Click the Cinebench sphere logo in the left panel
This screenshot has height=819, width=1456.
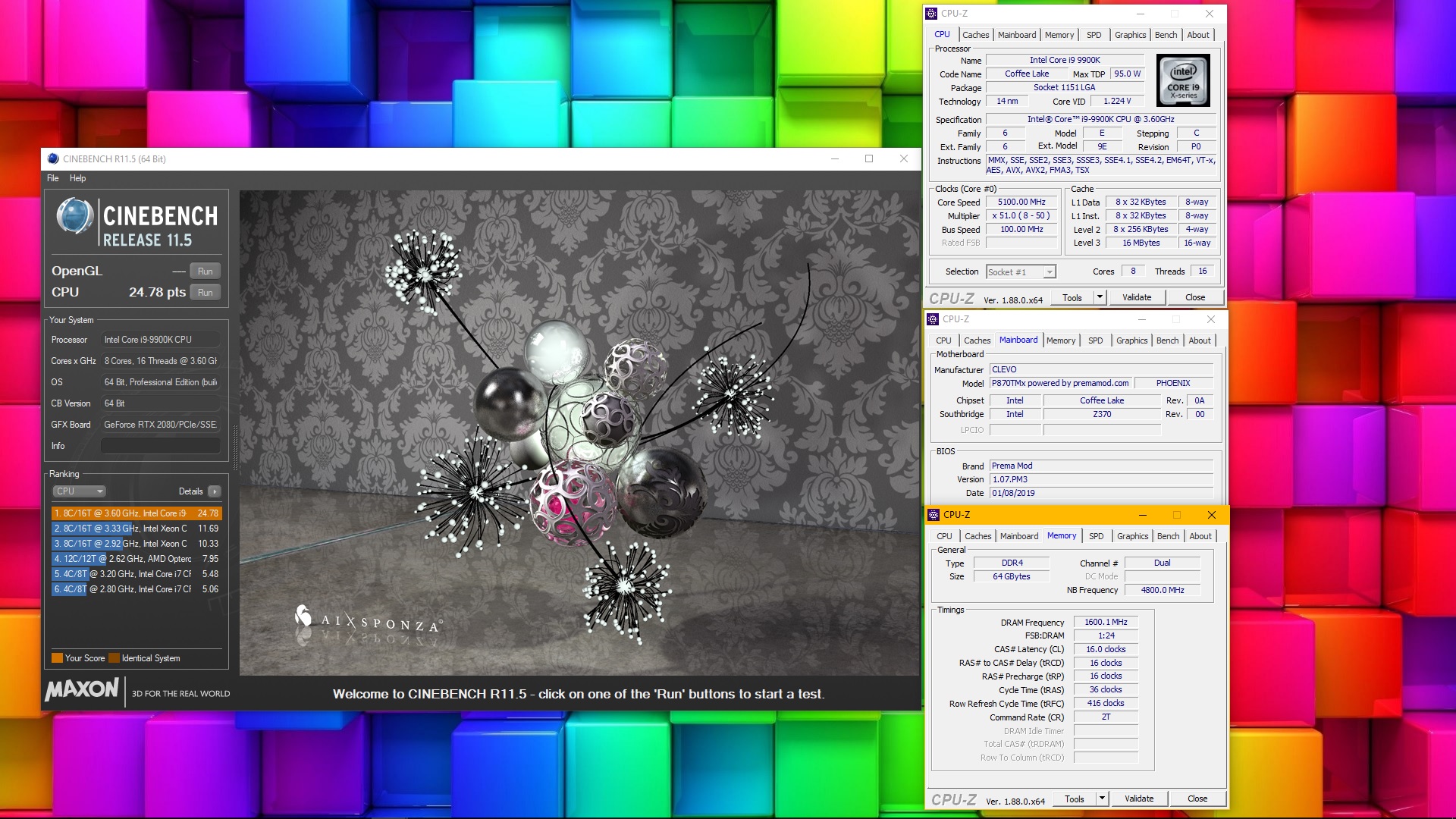[x=74, y=216]
